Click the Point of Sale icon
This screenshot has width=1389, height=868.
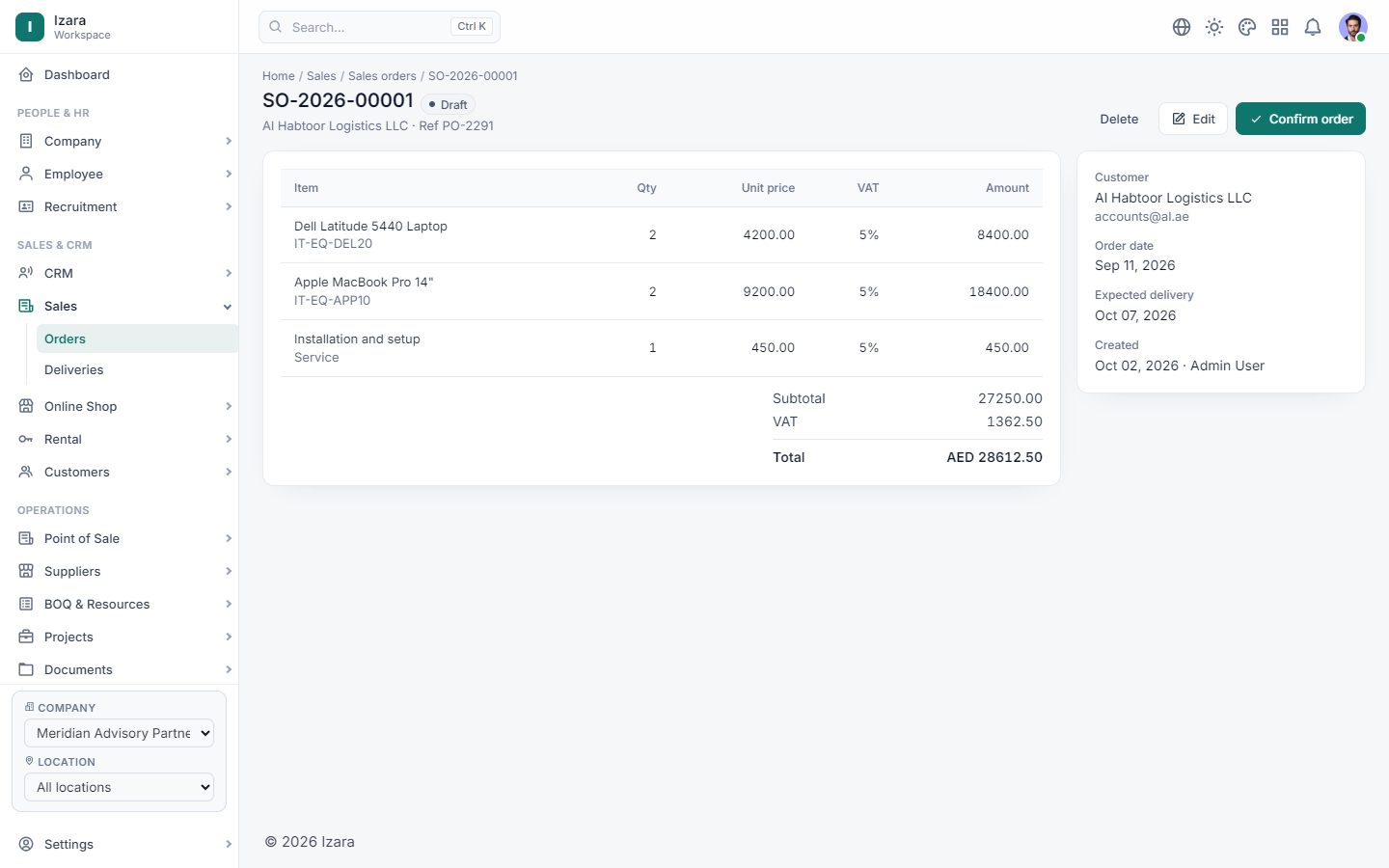coord(26,538)
